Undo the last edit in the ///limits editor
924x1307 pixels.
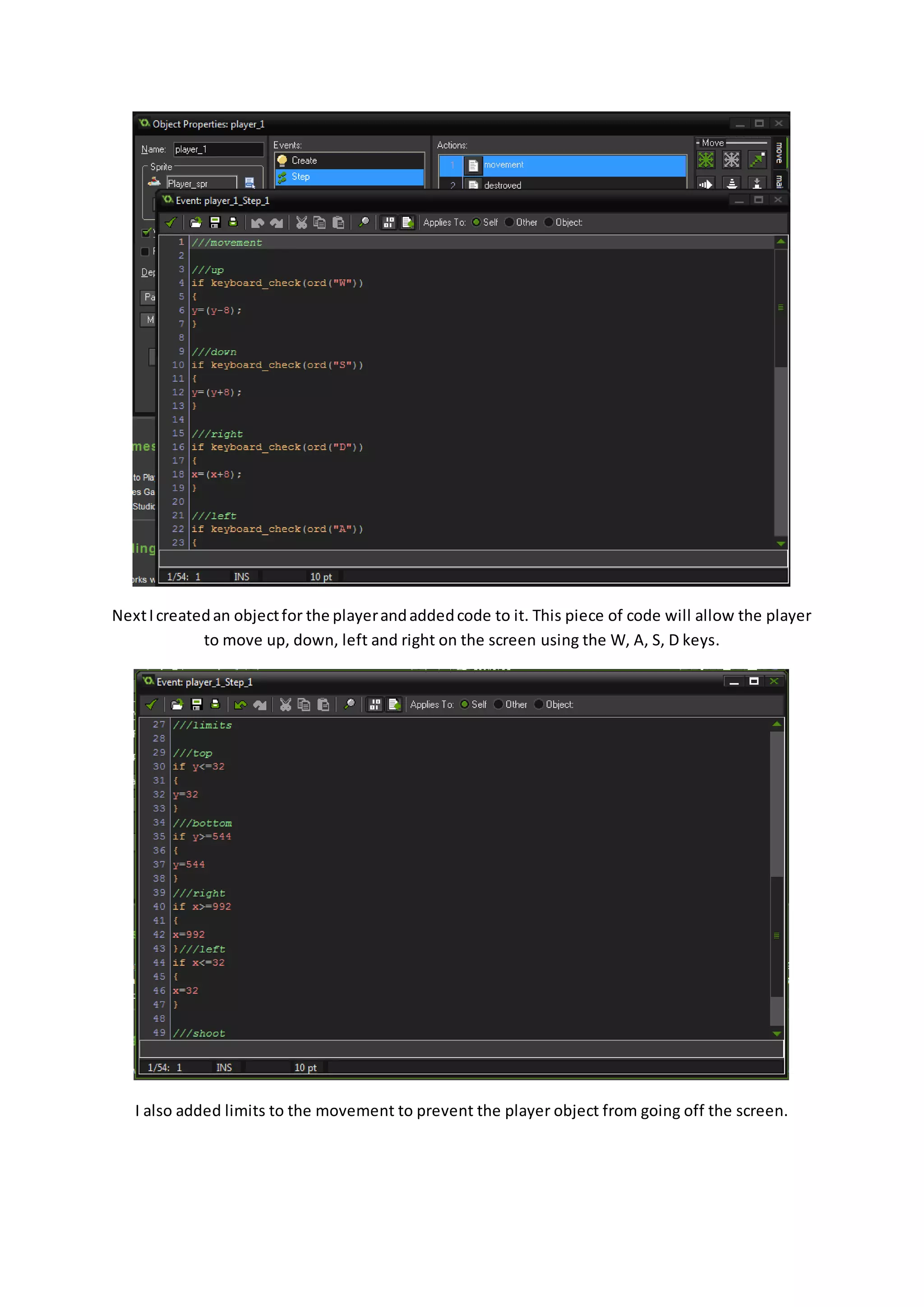pos(240,705)
